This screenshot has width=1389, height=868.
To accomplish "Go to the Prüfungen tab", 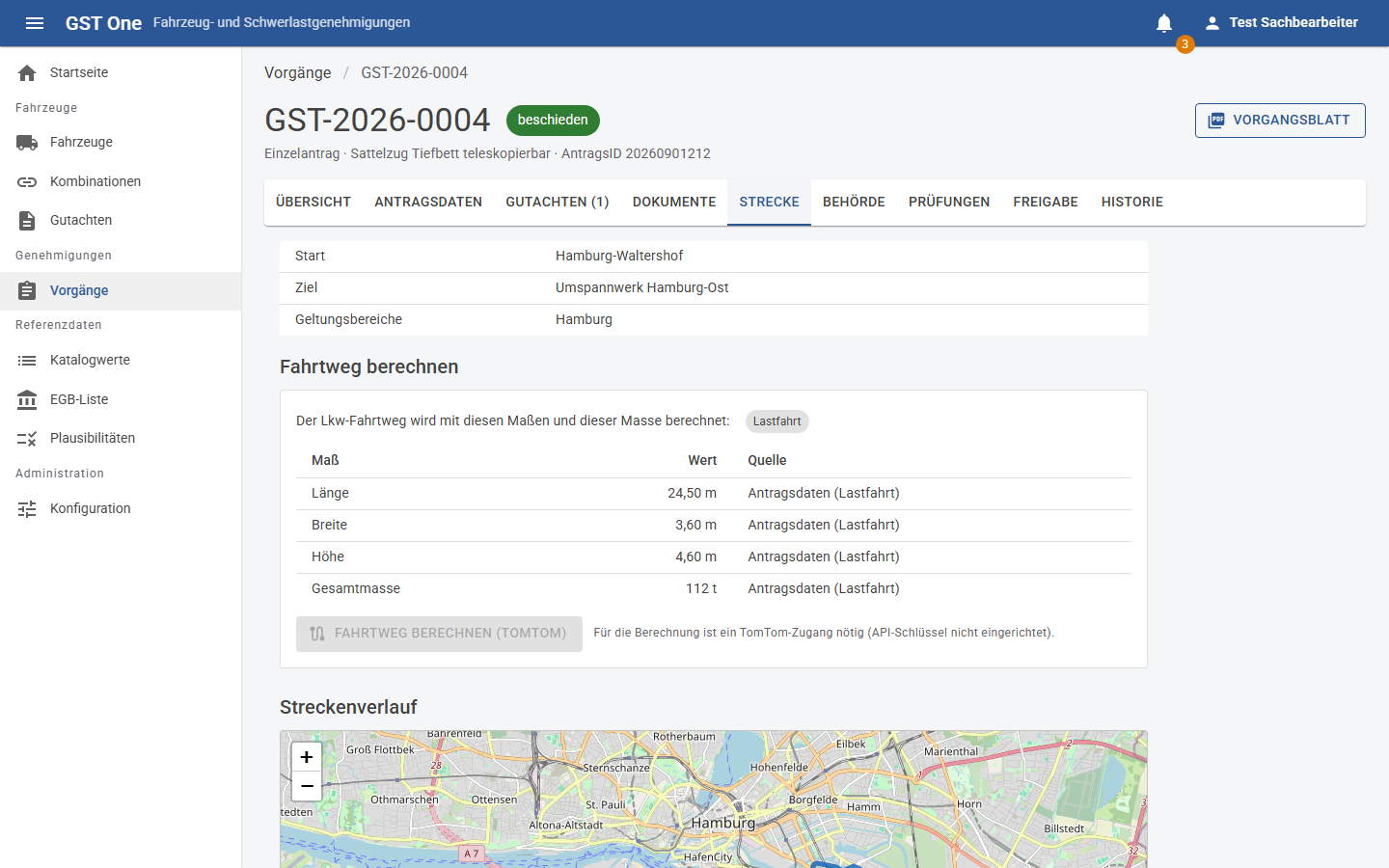I will (949, 203).
